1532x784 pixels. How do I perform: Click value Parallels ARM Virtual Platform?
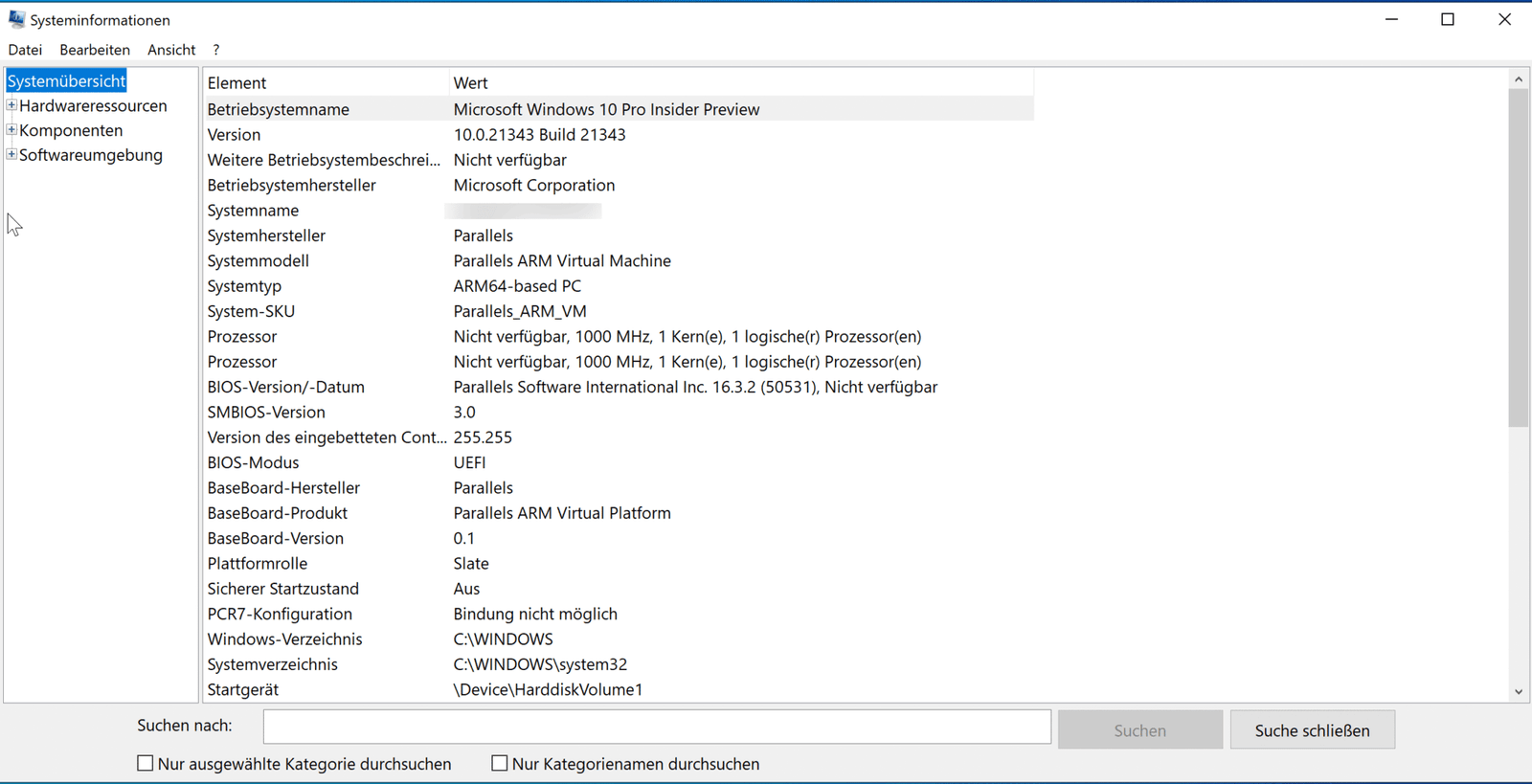(562, 513)
